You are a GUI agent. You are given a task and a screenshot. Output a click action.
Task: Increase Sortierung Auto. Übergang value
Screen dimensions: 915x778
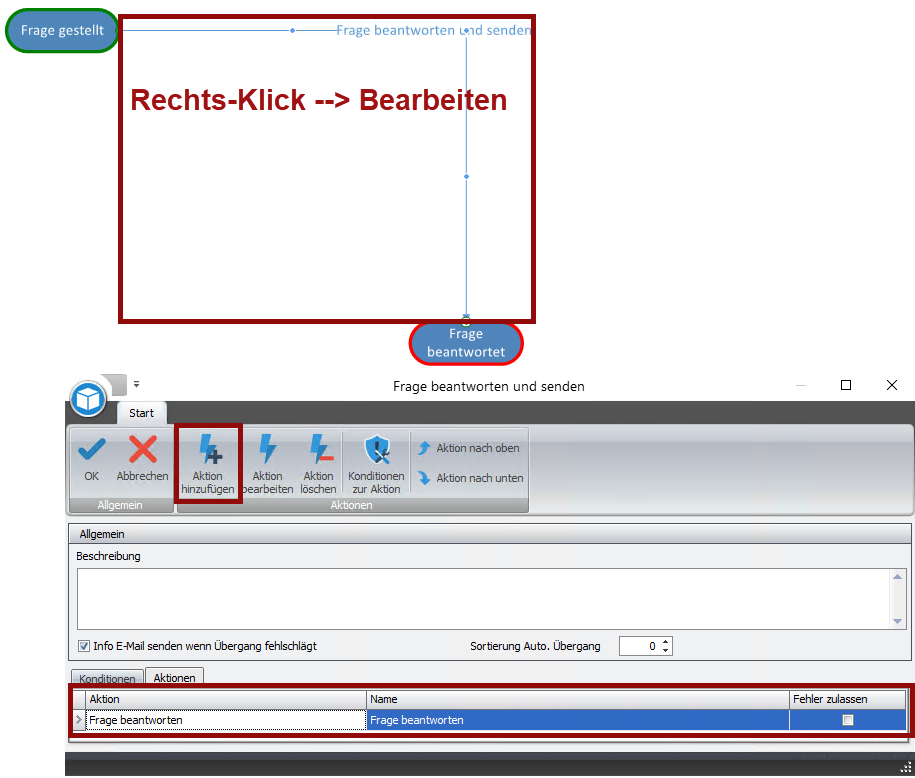pyautogui.click(x=666, y=642)
